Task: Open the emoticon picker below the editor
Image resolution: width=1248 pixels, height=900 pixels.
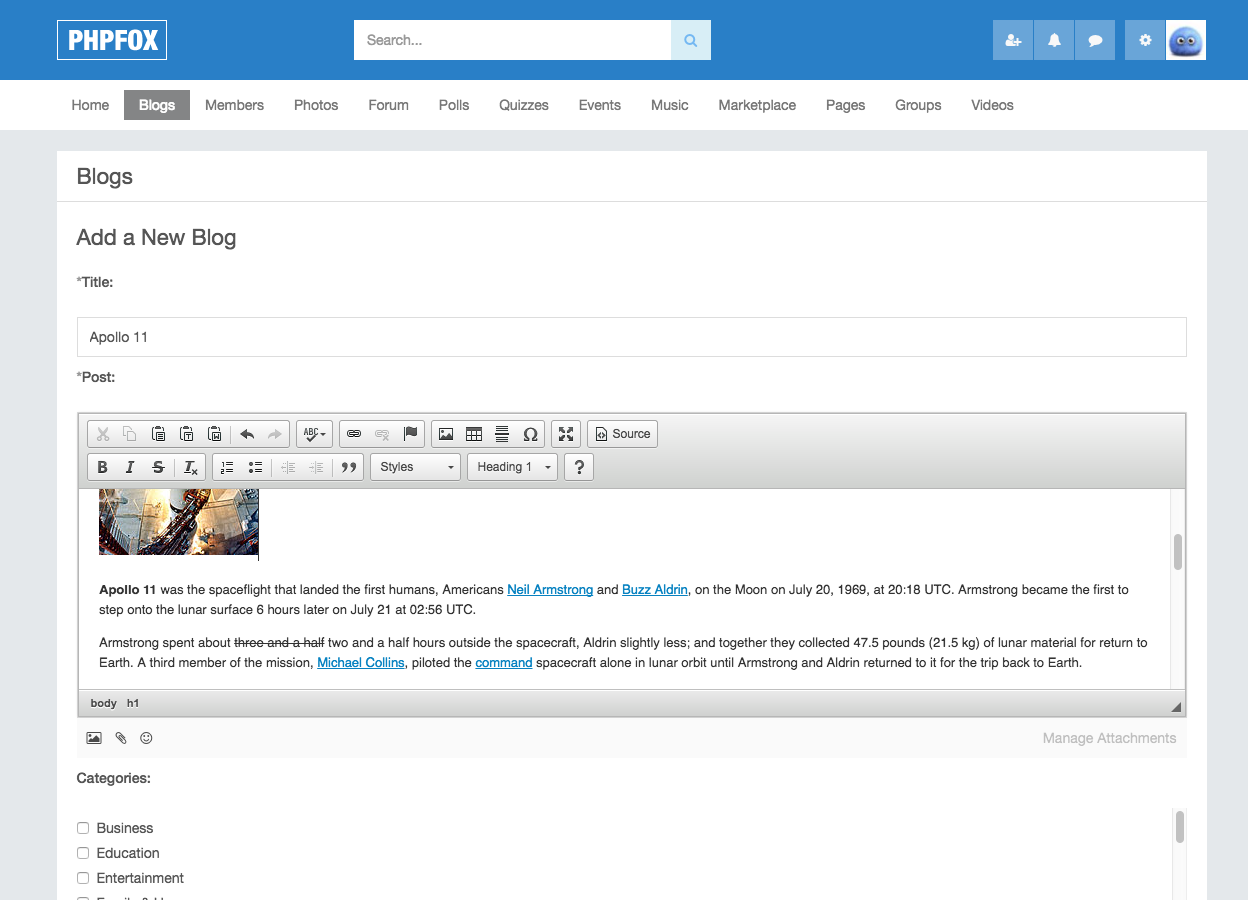Action: (146, 738)
